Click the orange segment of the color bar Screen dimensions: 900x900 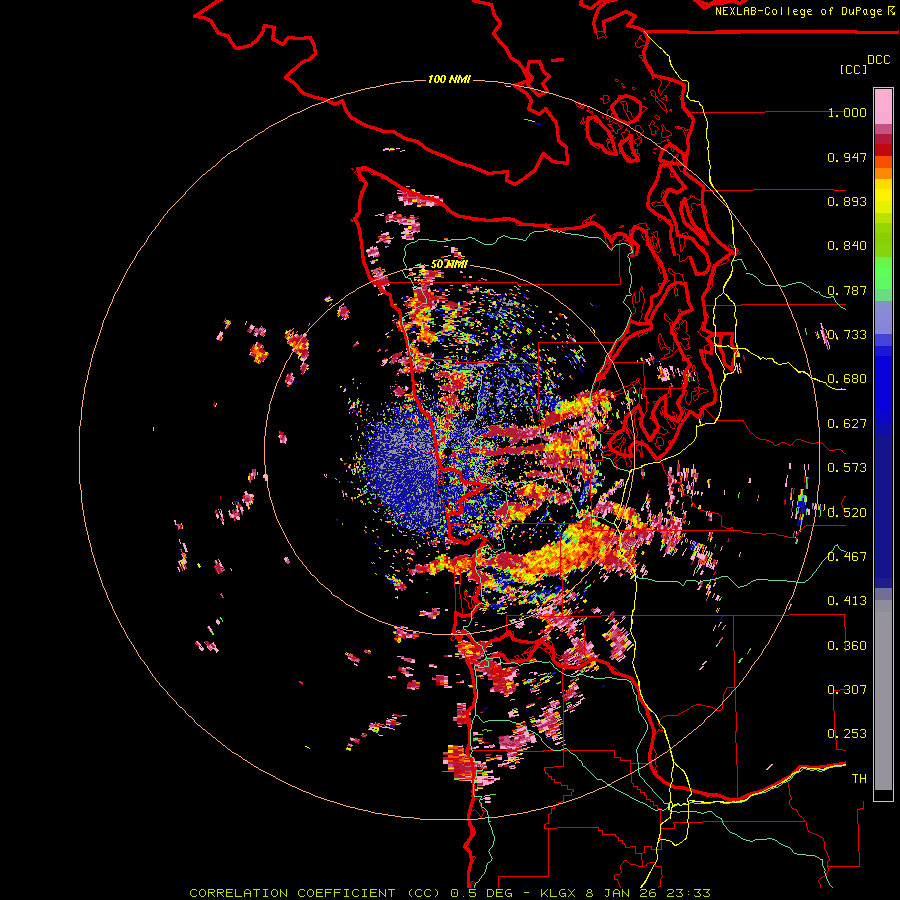(883, 173)
